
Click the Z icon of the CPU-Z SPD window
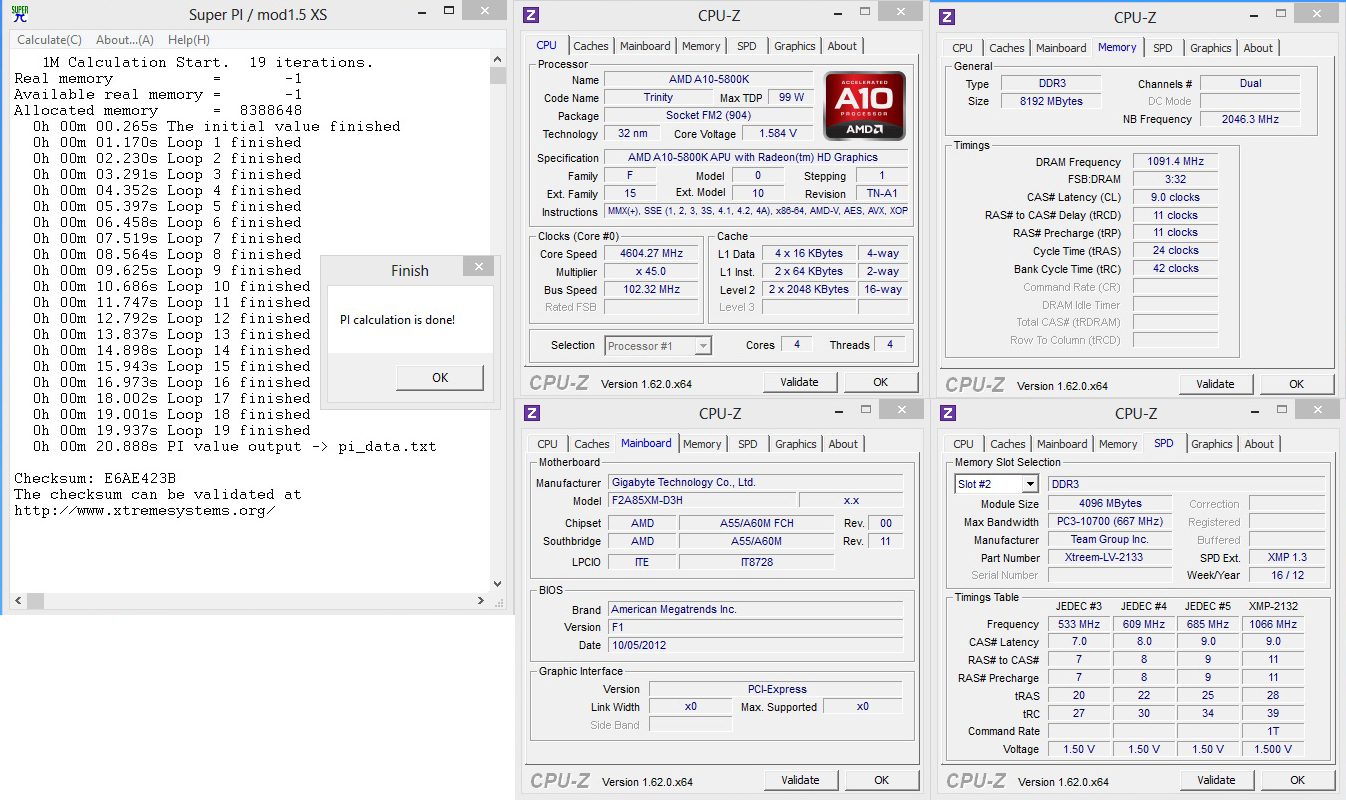click(948, 413)
